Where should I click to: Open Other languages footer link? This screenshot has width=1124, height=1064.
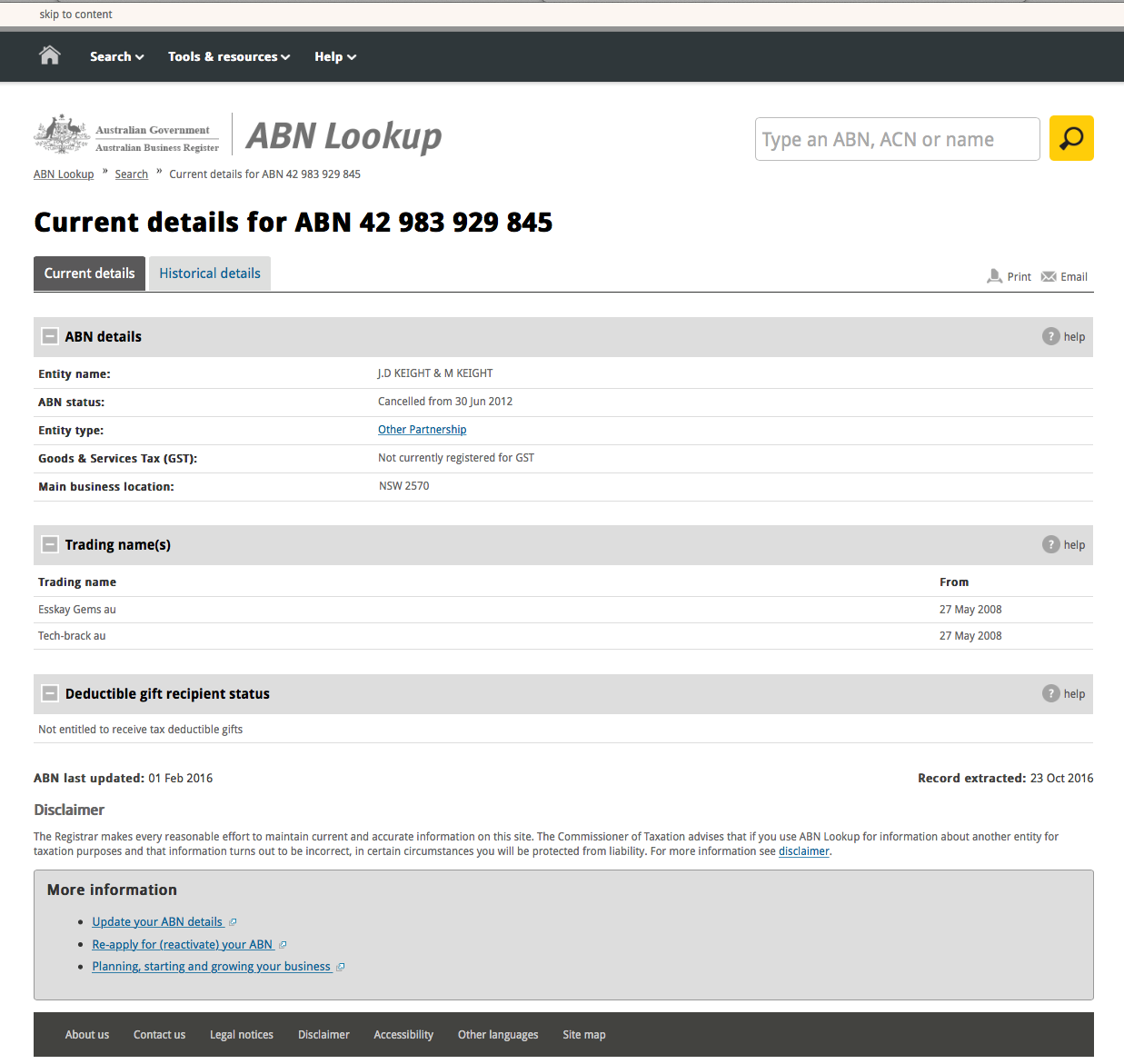point(498,1035)
